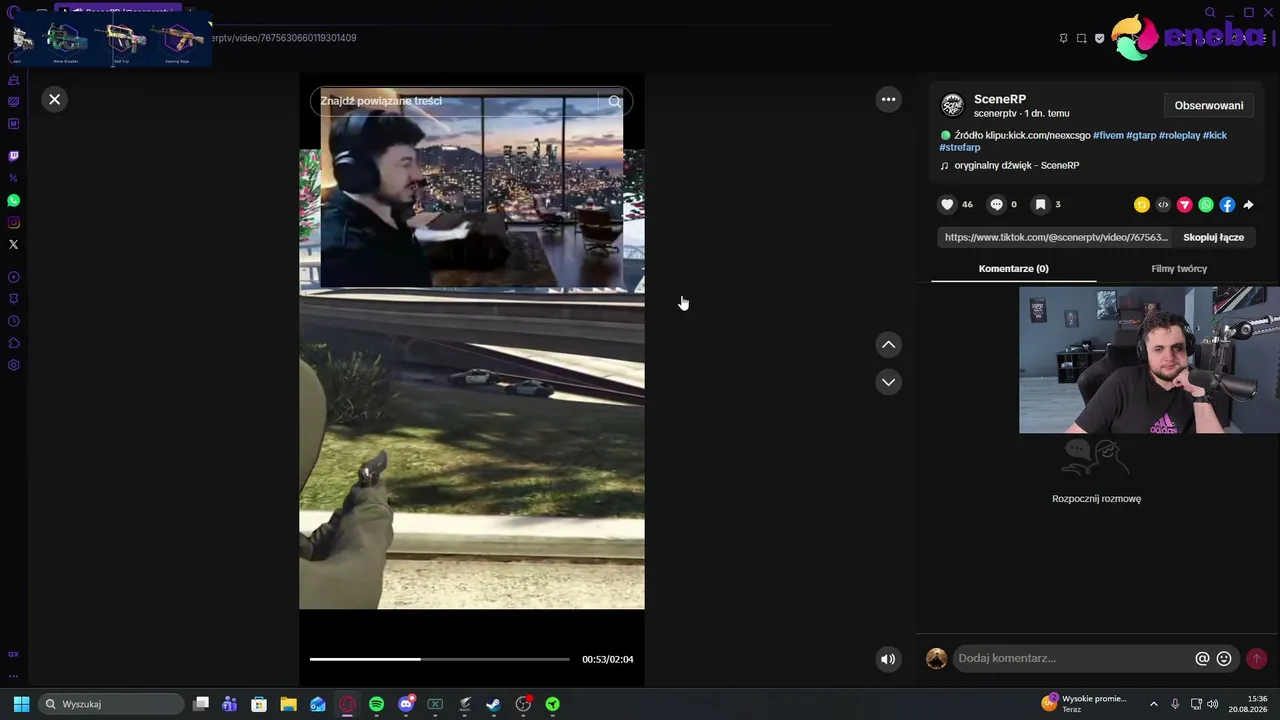This screenshot has height=720, width=1280.
Task: Open File Explorer from the taskbar
Action: coord(288,704)
